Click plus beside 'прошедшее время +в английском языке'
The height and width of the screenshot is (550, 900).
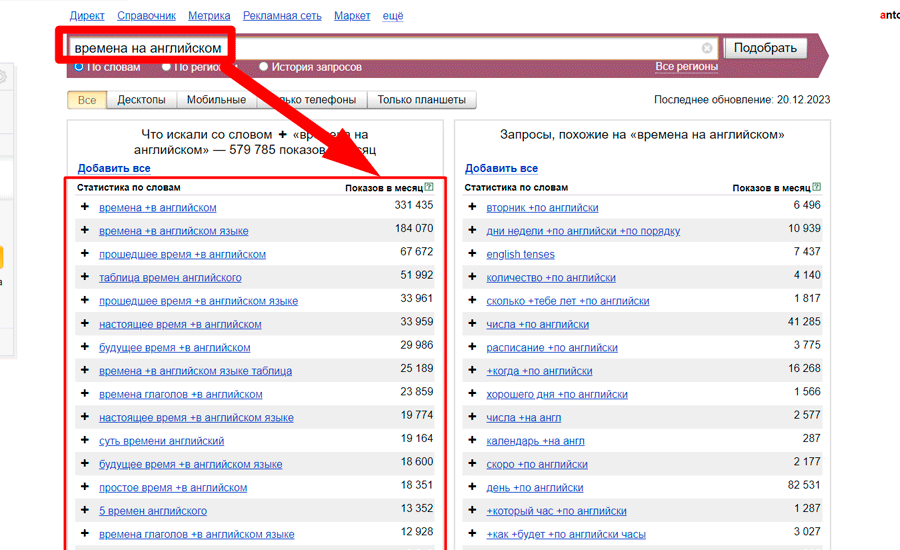coord(85,300)
